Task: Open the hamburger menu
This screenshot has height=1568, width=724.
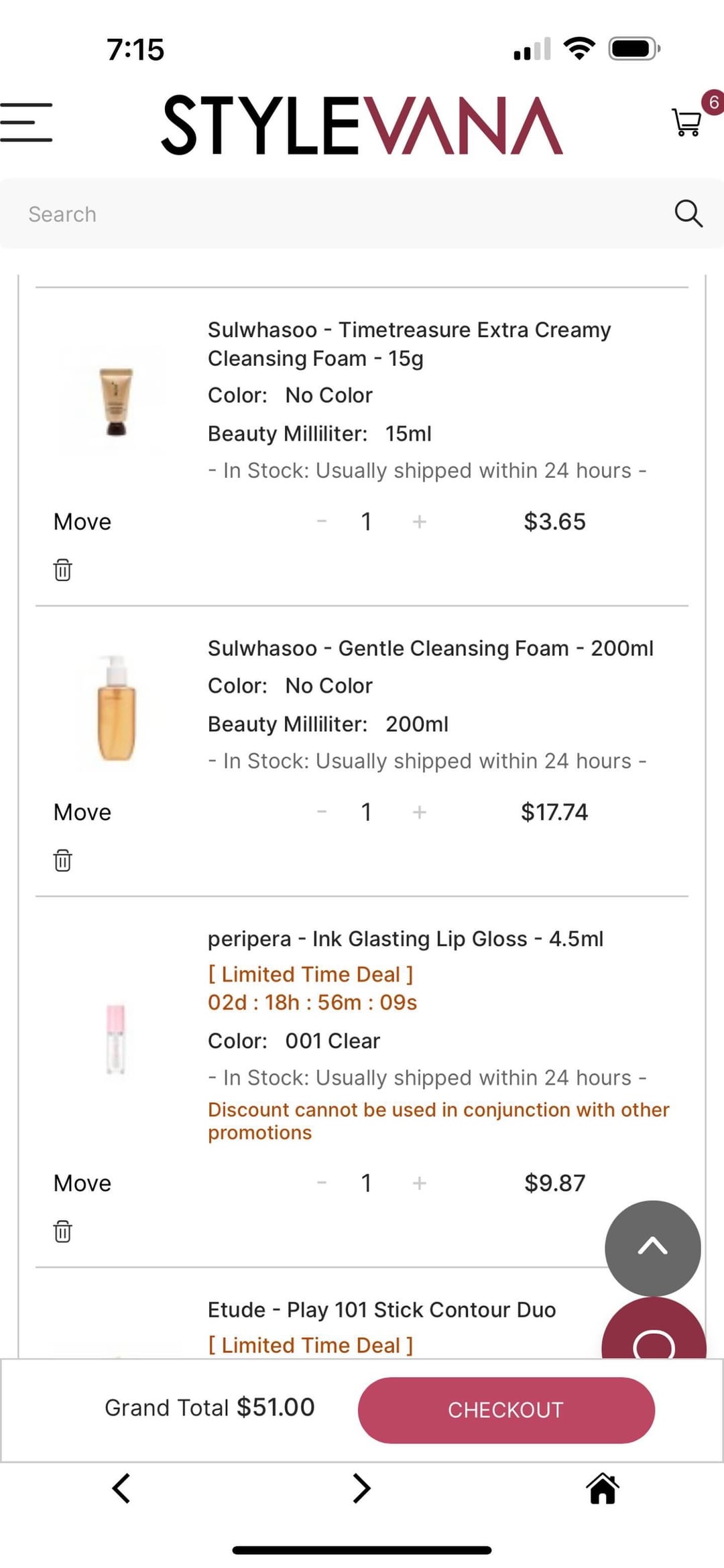Action: pos(26,122)
